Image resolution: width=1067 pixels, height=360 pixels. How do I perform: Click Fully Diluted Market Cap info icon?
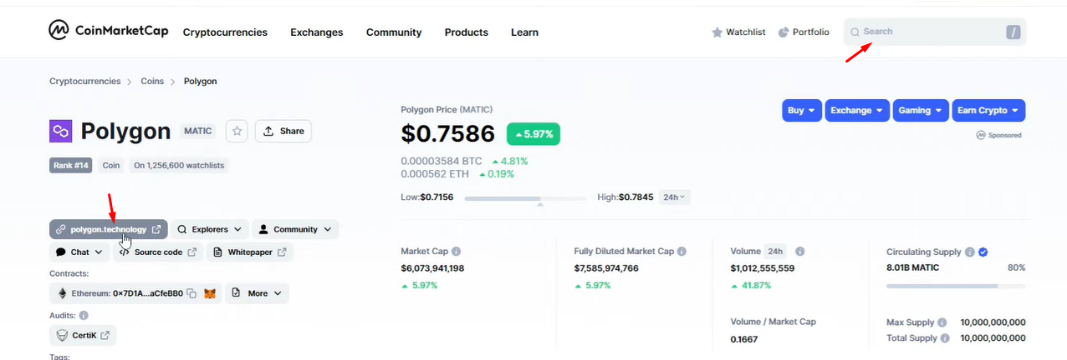[681, 251]
